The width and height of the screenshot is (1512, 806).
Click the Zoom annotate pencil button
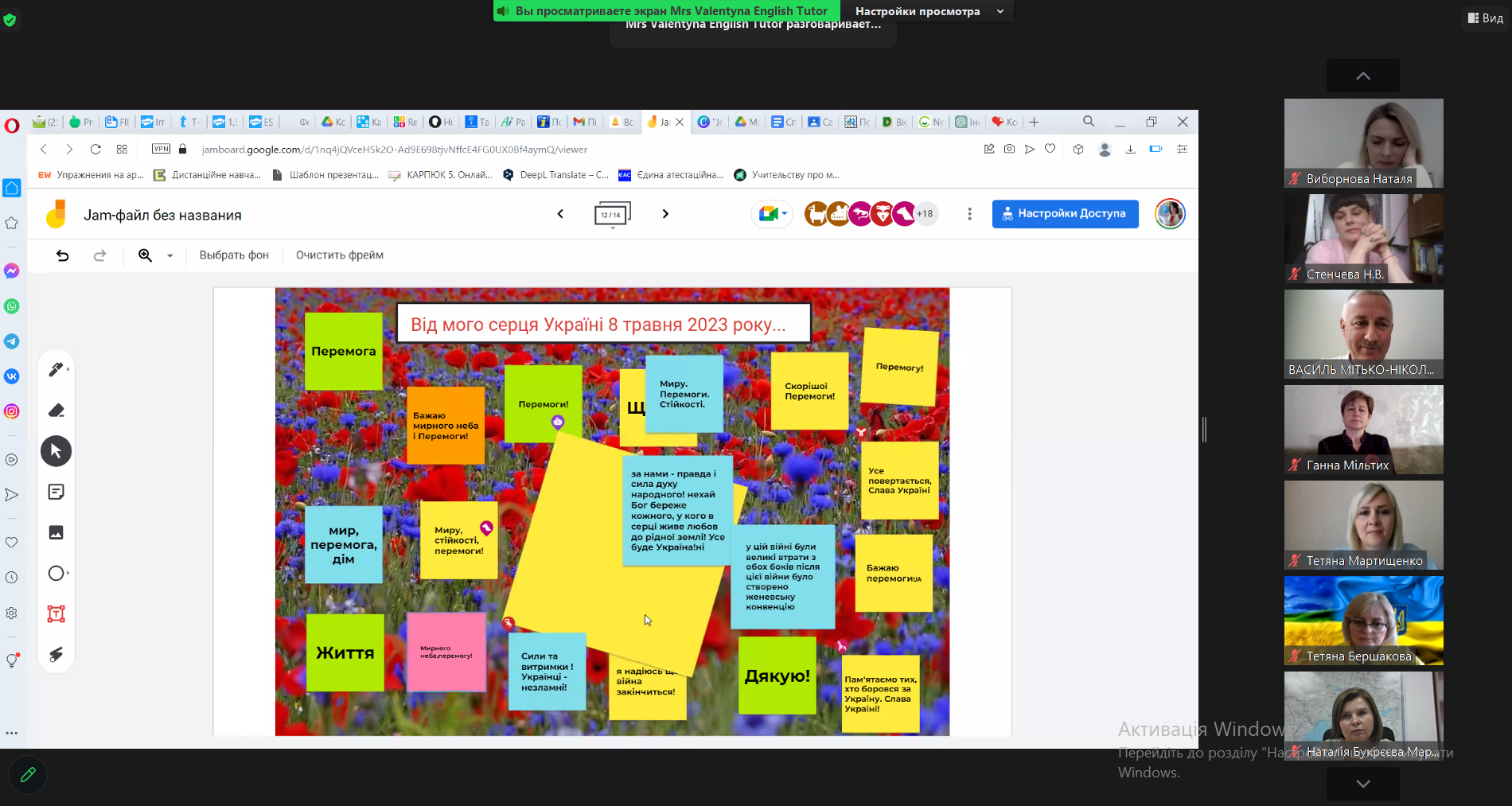(x=28, y=774)
